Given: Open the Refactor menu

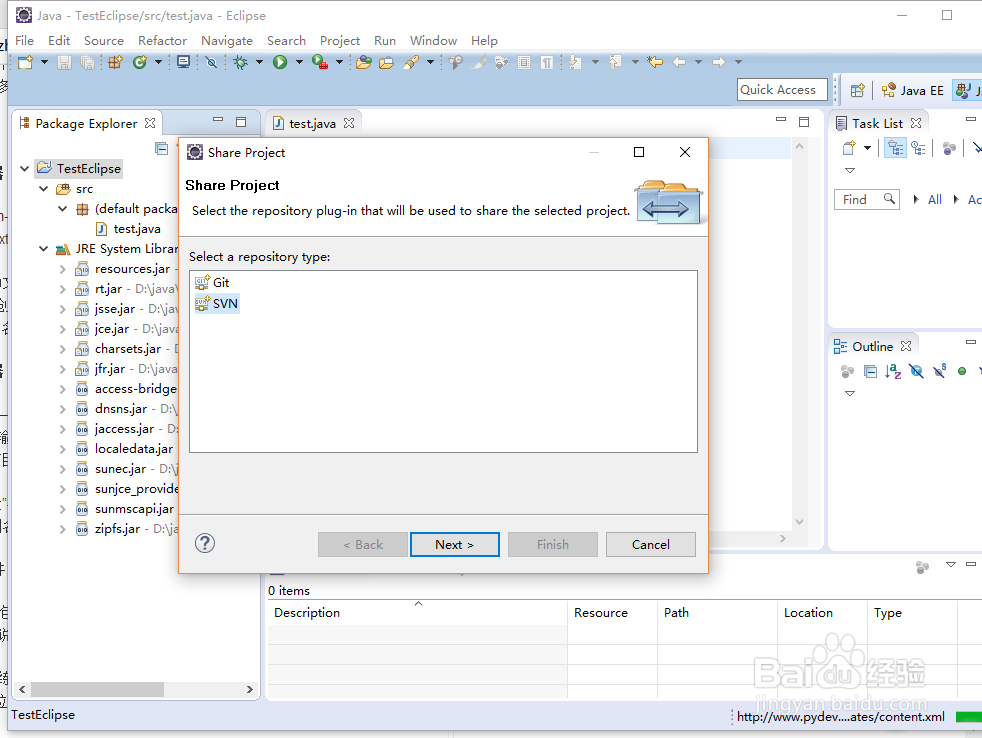Looking at the screenshot, I should [x=162, y=41].
